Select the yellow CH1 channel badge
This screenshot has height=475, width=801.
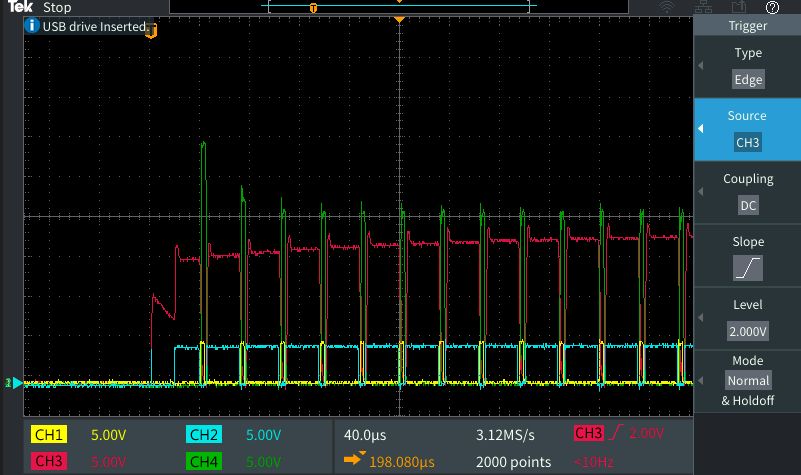coord(49,435)
